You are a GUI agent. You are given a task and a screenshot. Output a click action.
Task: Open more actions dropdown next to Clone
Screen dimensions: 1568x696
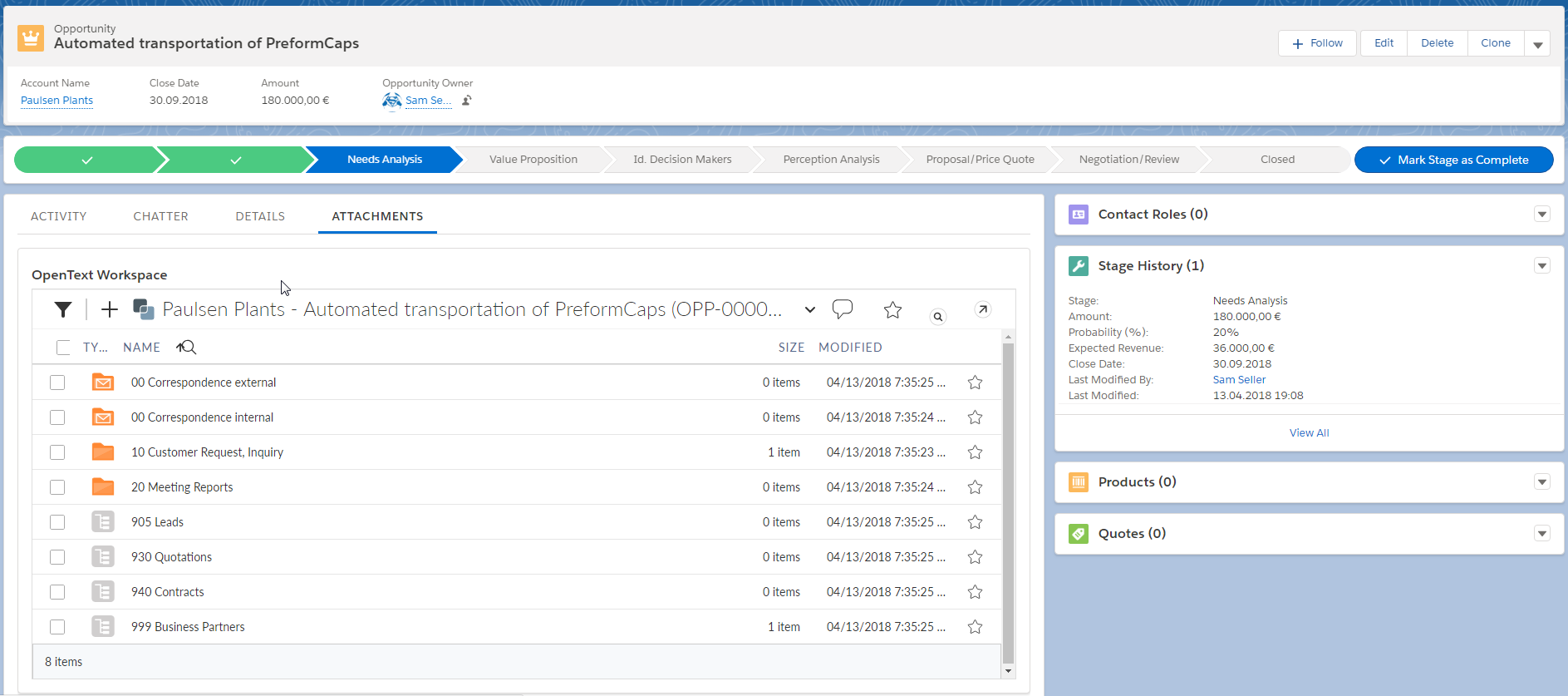(x=1538, y=43)
